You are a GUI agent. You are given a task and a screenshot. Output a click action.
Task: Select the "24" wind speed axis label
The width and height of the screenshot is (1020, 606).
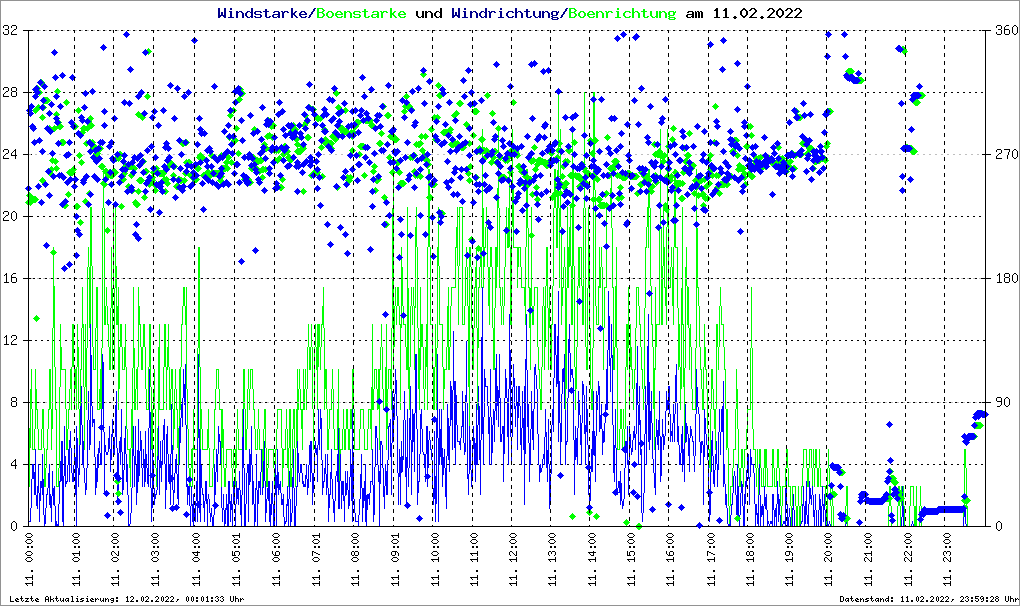click(12, 155)
